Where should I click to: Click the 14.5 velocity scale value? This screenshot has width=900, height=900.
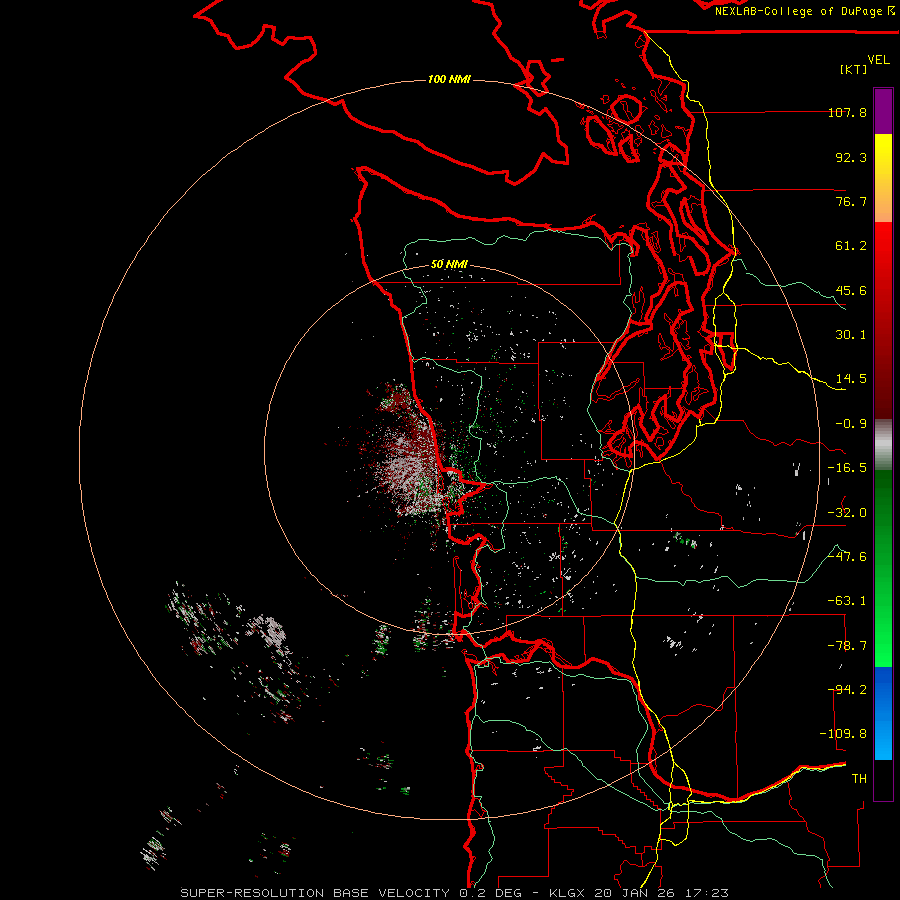coord(851,379)
